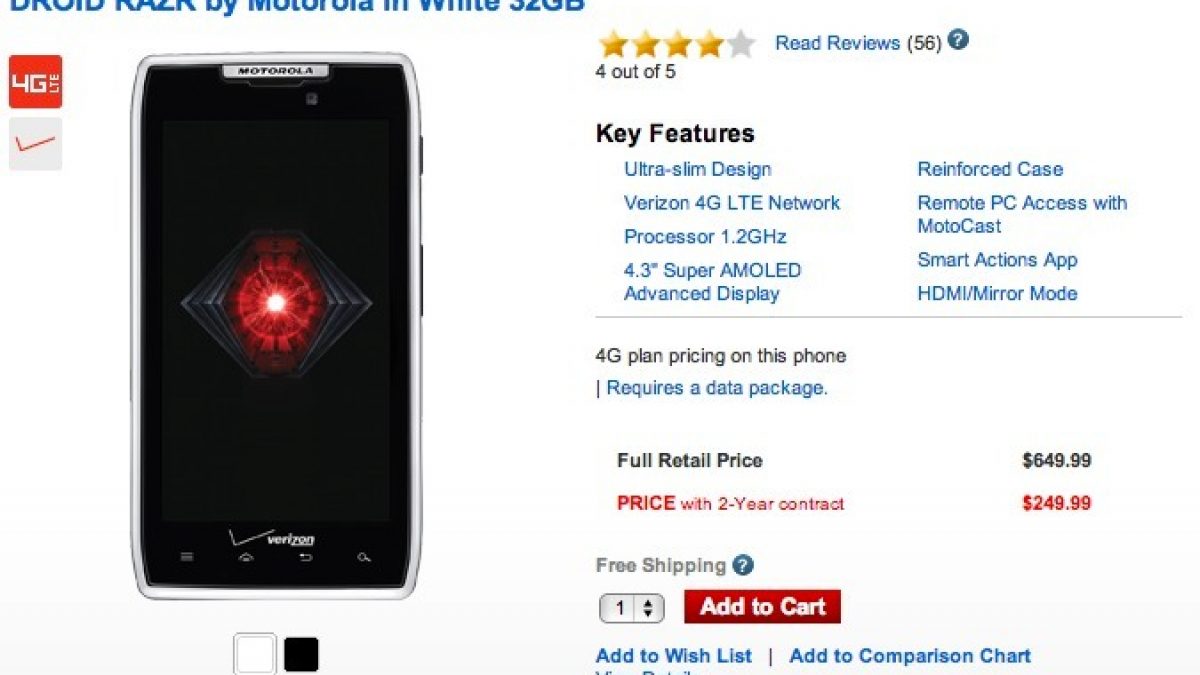1200x675 pixels.
Task: Select the black color swatch
Action: [x=301, y=654]
